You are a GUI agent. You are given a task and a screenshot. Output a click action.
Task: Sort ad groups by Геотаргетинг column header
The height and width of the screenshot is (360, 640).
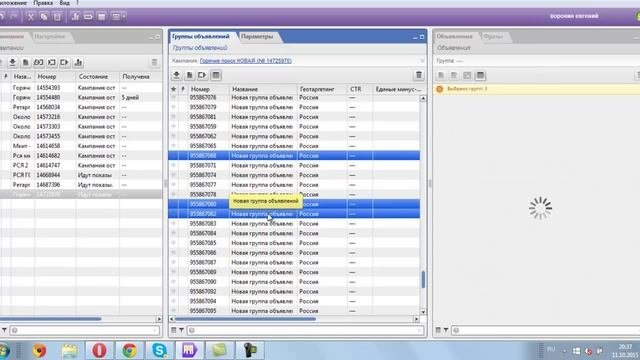[x=317, y=89]
